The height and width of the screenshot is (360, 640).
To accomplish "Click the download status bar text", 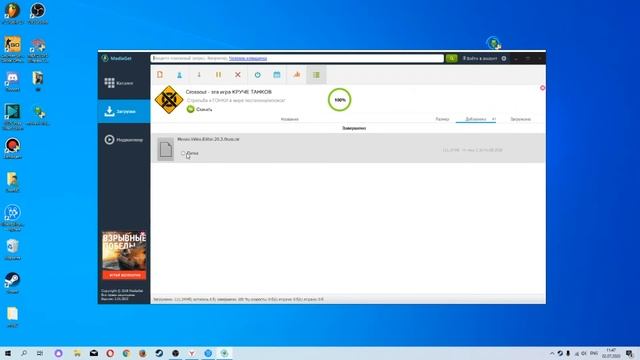I will (238, 299).
